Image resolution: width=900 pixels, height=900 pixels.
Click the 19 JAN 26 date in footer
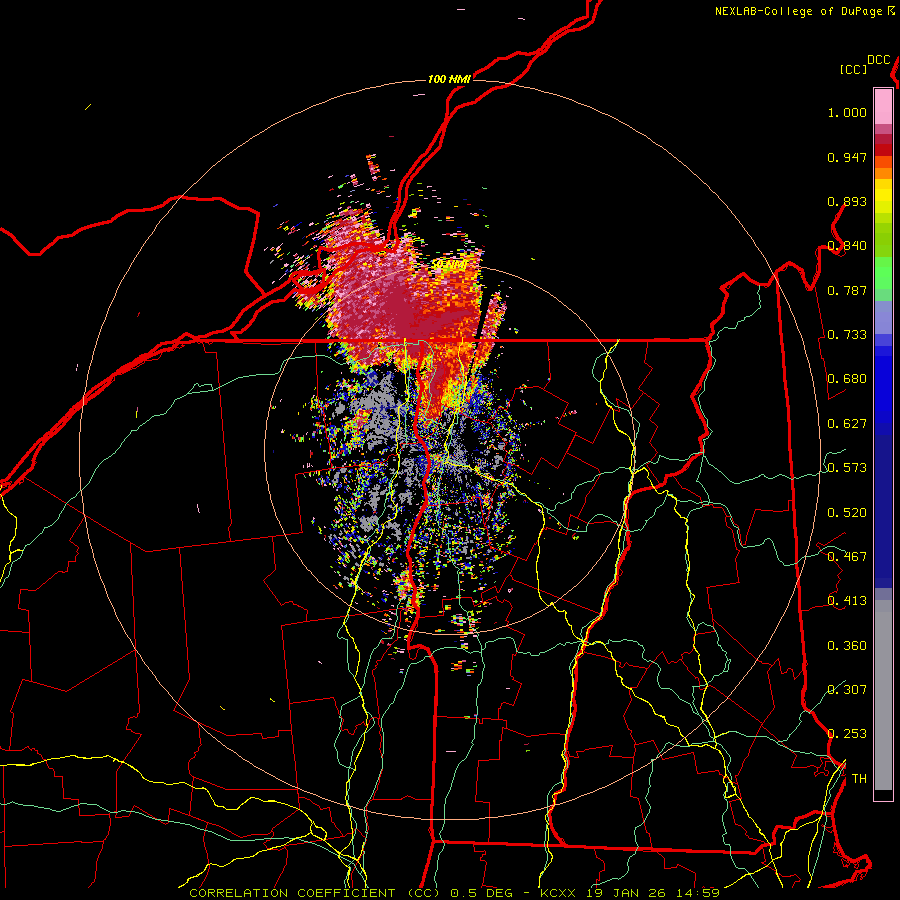[x=627, y=893]
